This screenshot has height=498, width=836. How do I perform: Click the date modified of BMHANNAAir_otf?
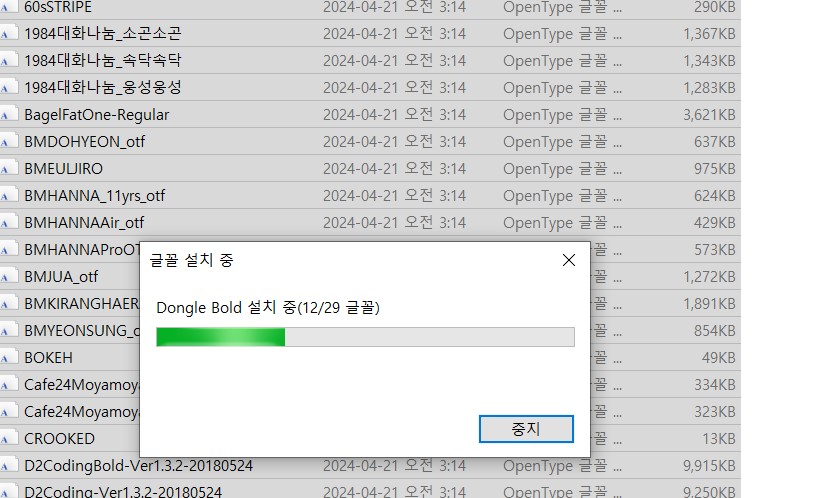[x=395, y=223]
